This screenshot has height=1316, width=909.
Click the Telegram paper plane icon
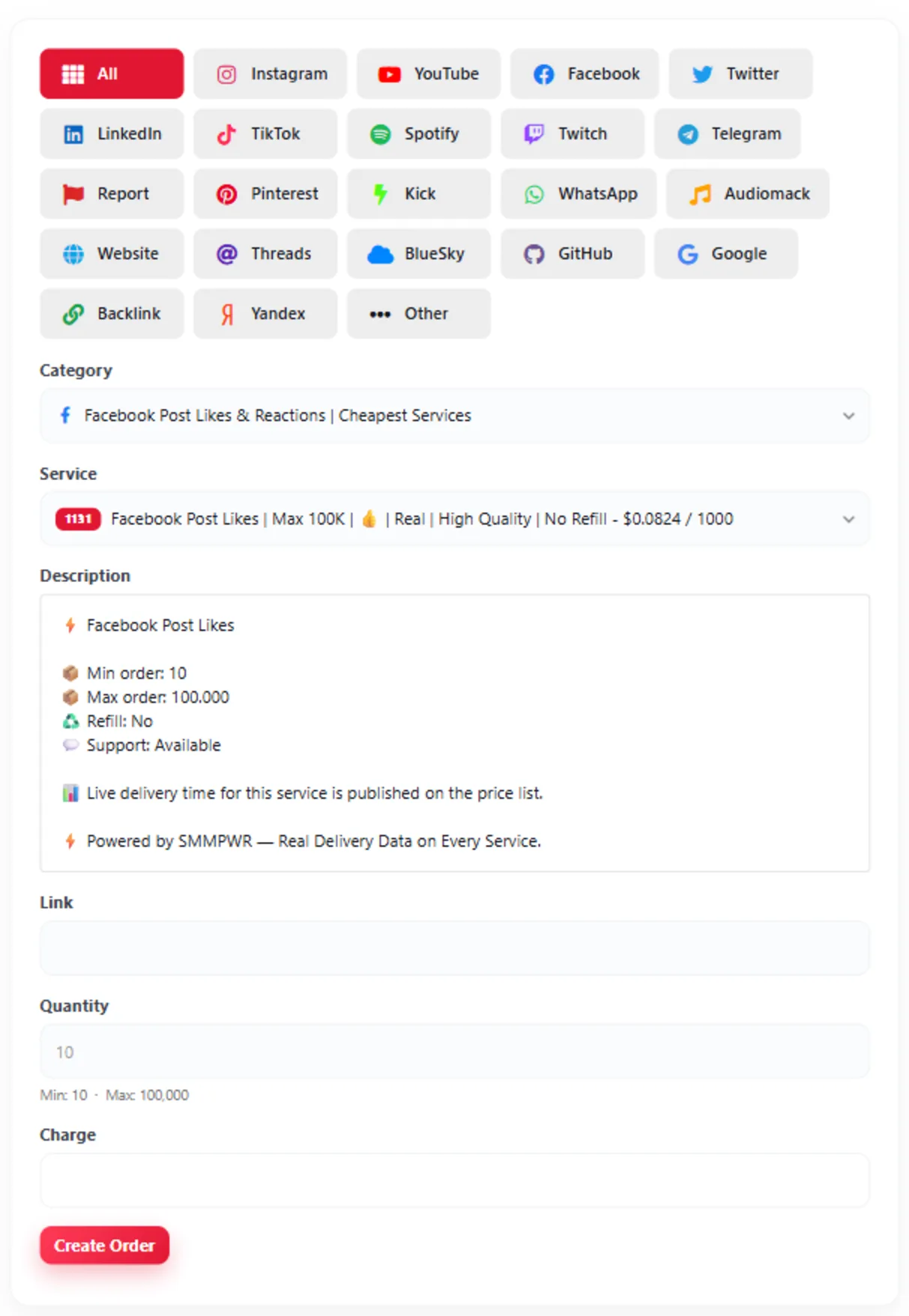[x=688, y=134]
